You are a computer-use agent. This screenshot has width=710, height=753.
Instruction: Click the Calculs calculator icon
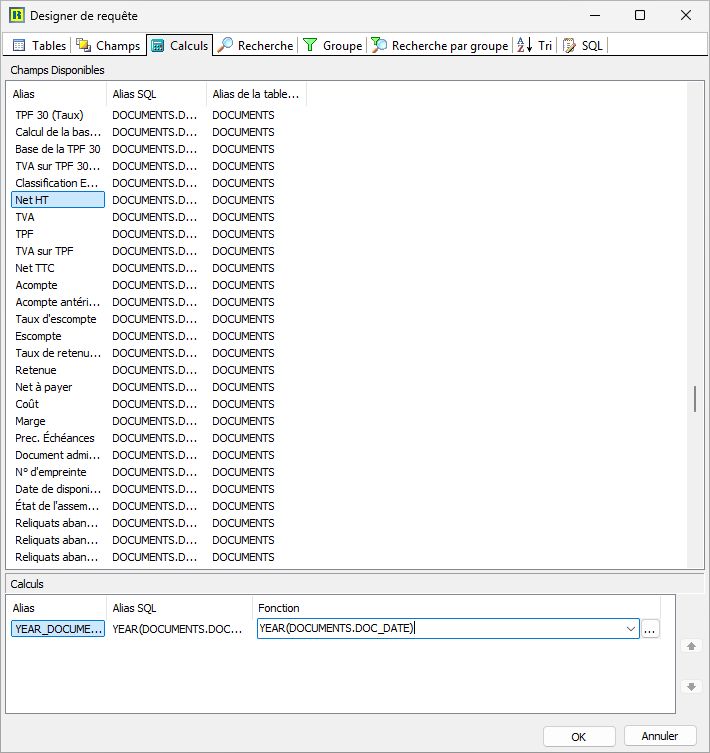click(157, 46)
